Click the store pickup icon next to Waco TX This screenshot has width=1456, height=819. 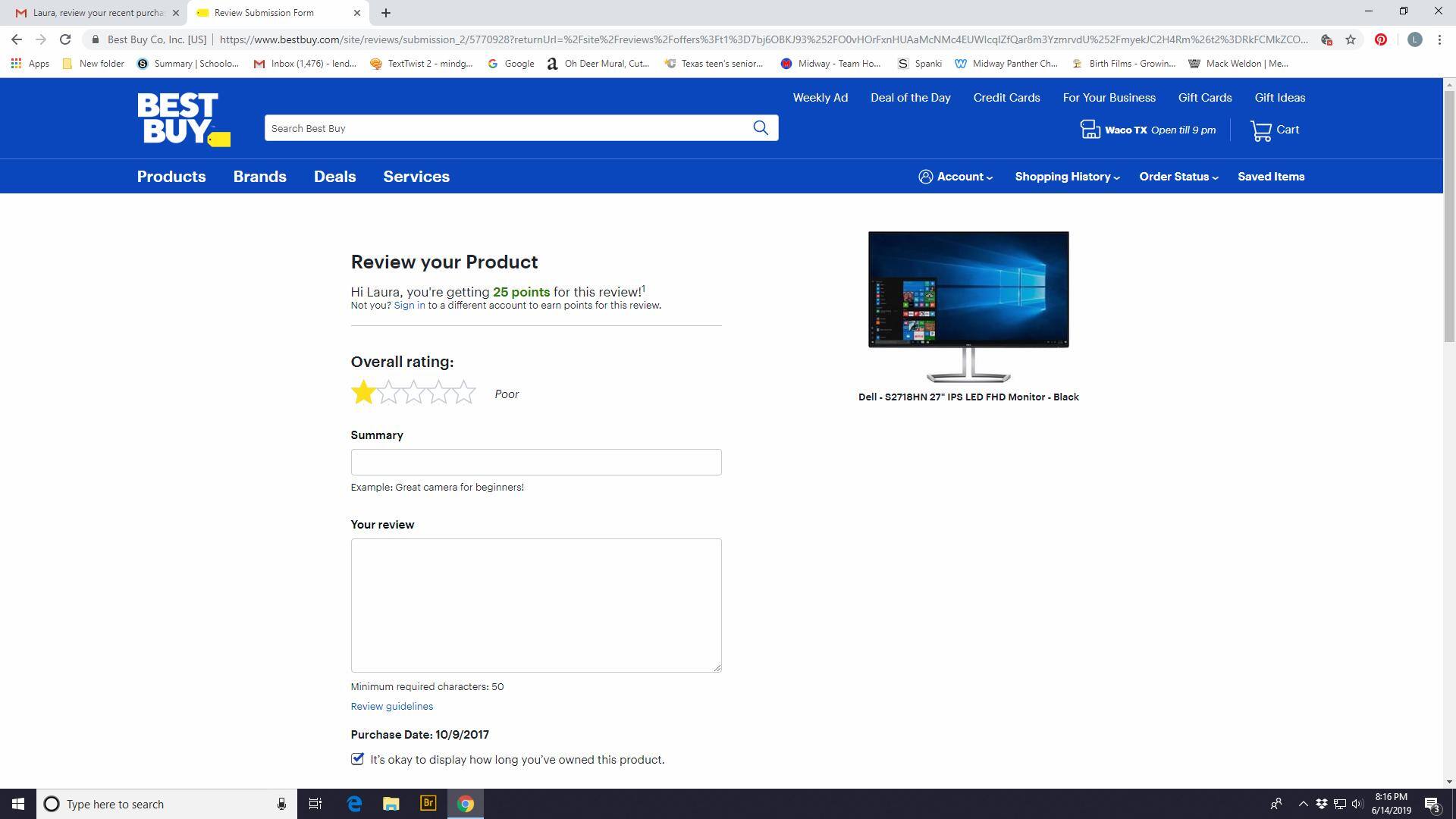coord(1090,129)
